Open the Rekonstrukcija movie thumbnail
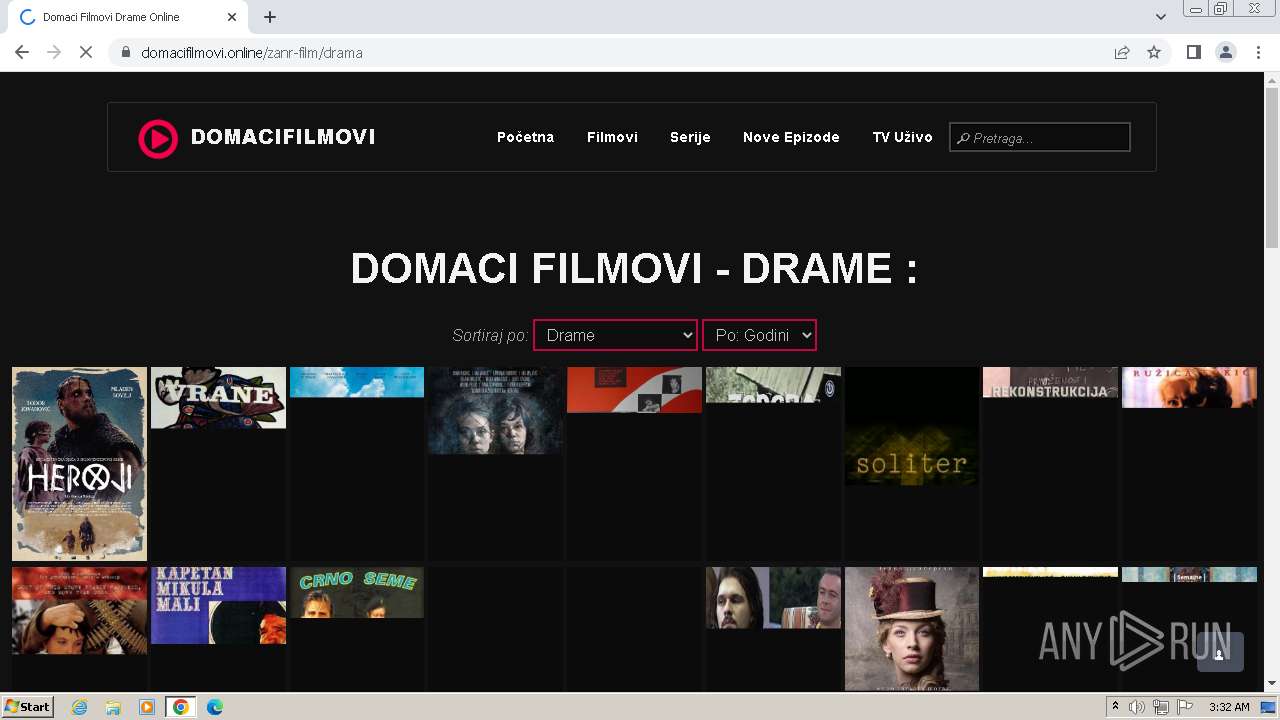 1050,382
